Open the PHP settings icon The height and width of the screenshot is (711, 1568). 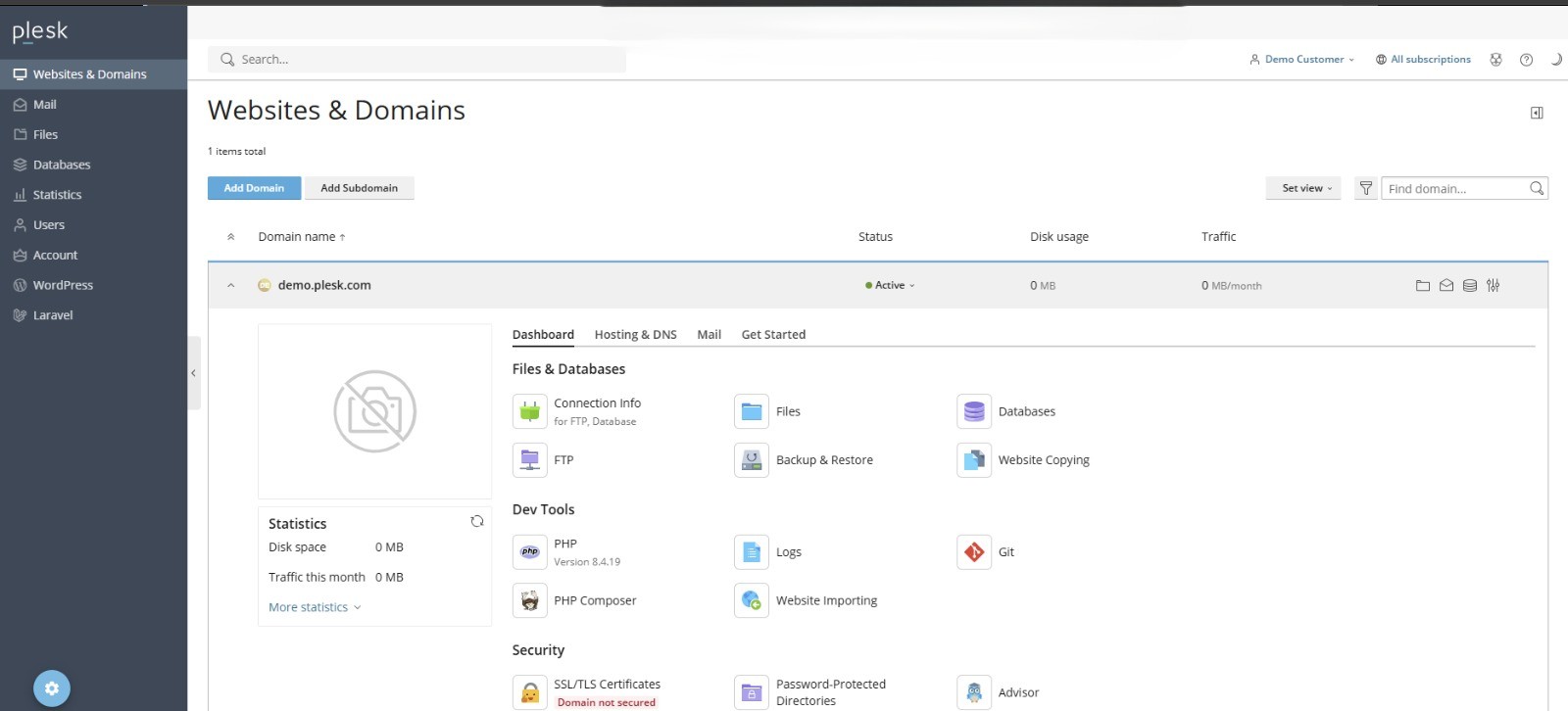(530, 552)
